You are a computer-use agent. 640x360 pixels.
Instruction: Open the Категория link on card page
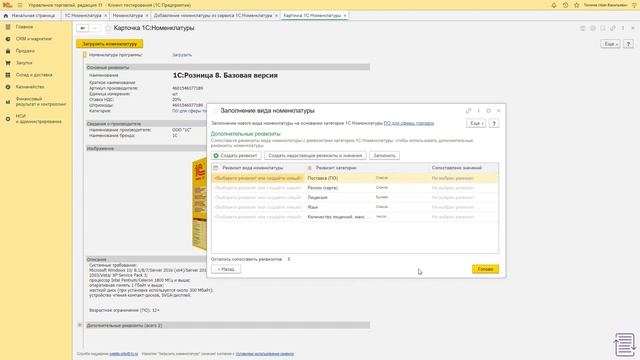189,111
